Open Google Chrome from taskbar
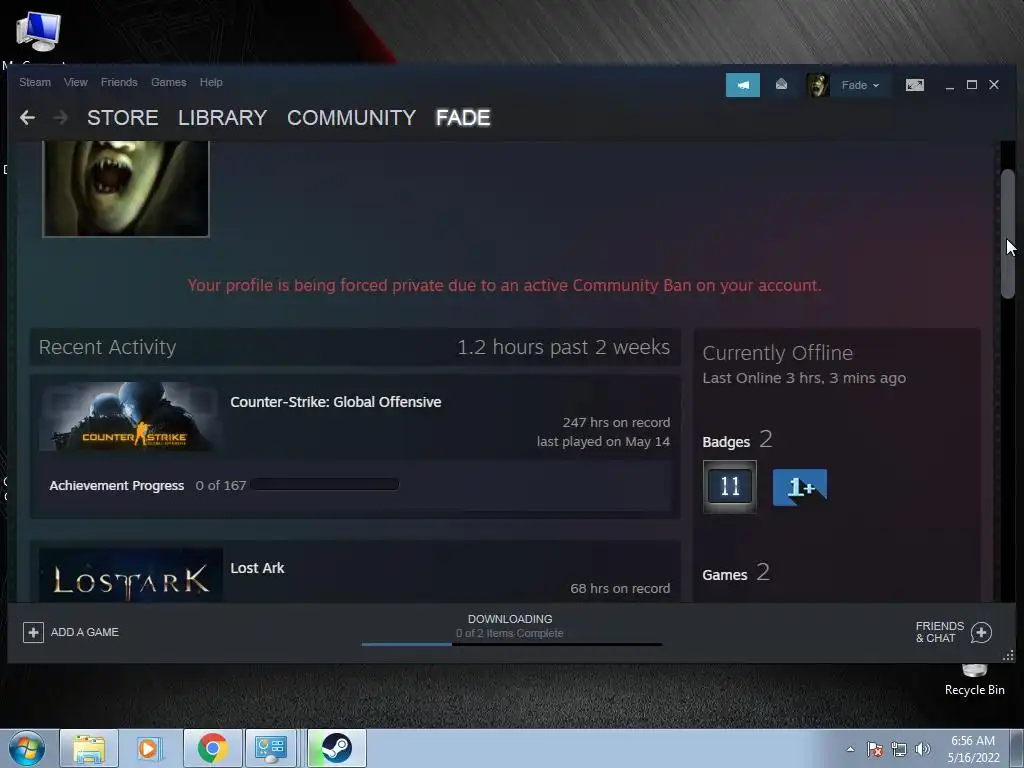The image size is (1024, 768). [x=212, y=748]
